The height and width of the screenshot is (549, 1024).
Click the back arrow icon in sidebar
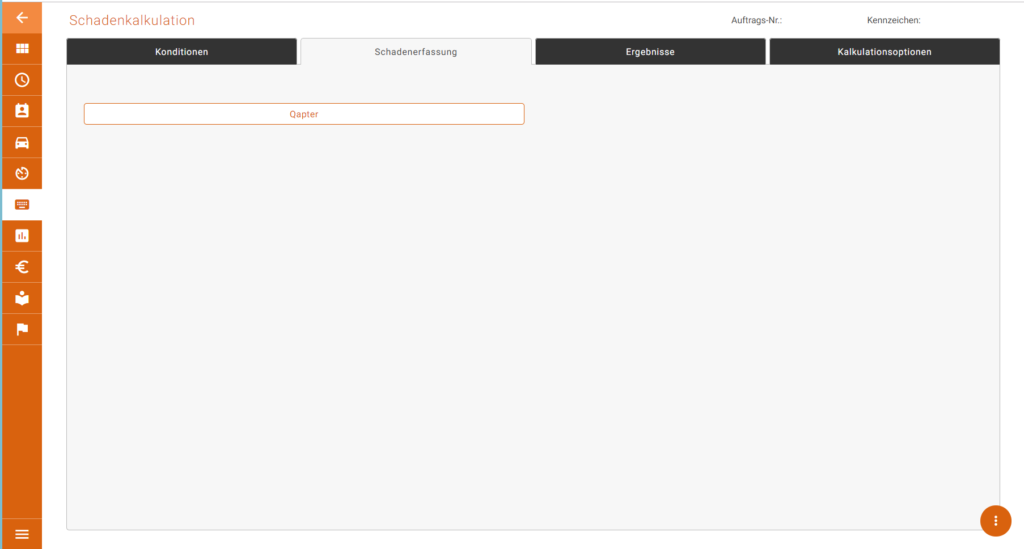(22, 18)
